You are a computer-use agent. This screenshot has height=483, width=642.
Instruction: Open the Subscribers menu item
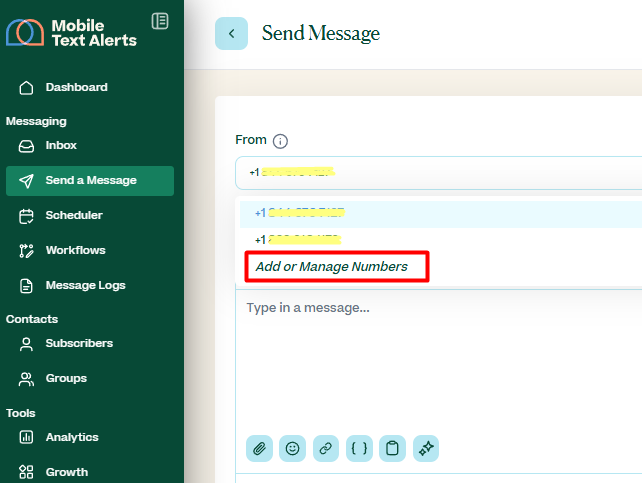[x=90, y=343]
